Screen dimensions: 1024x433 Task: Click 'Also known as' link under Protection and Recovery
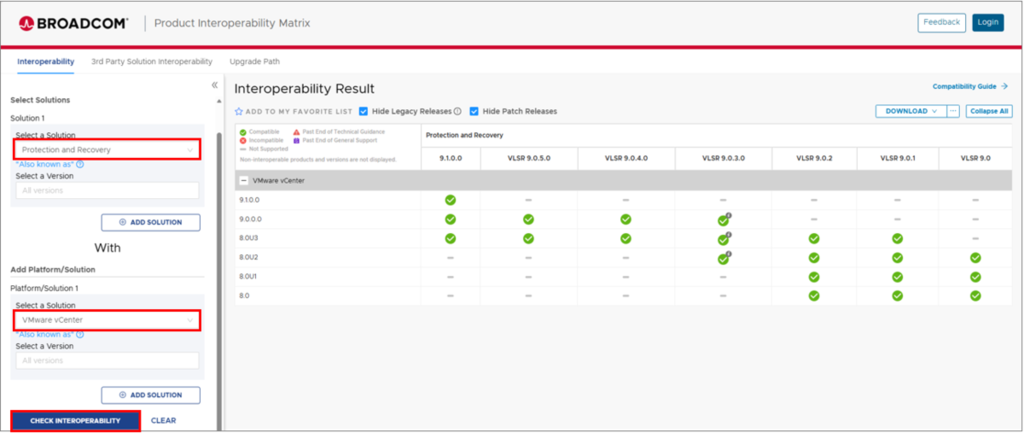pos(44,165)
